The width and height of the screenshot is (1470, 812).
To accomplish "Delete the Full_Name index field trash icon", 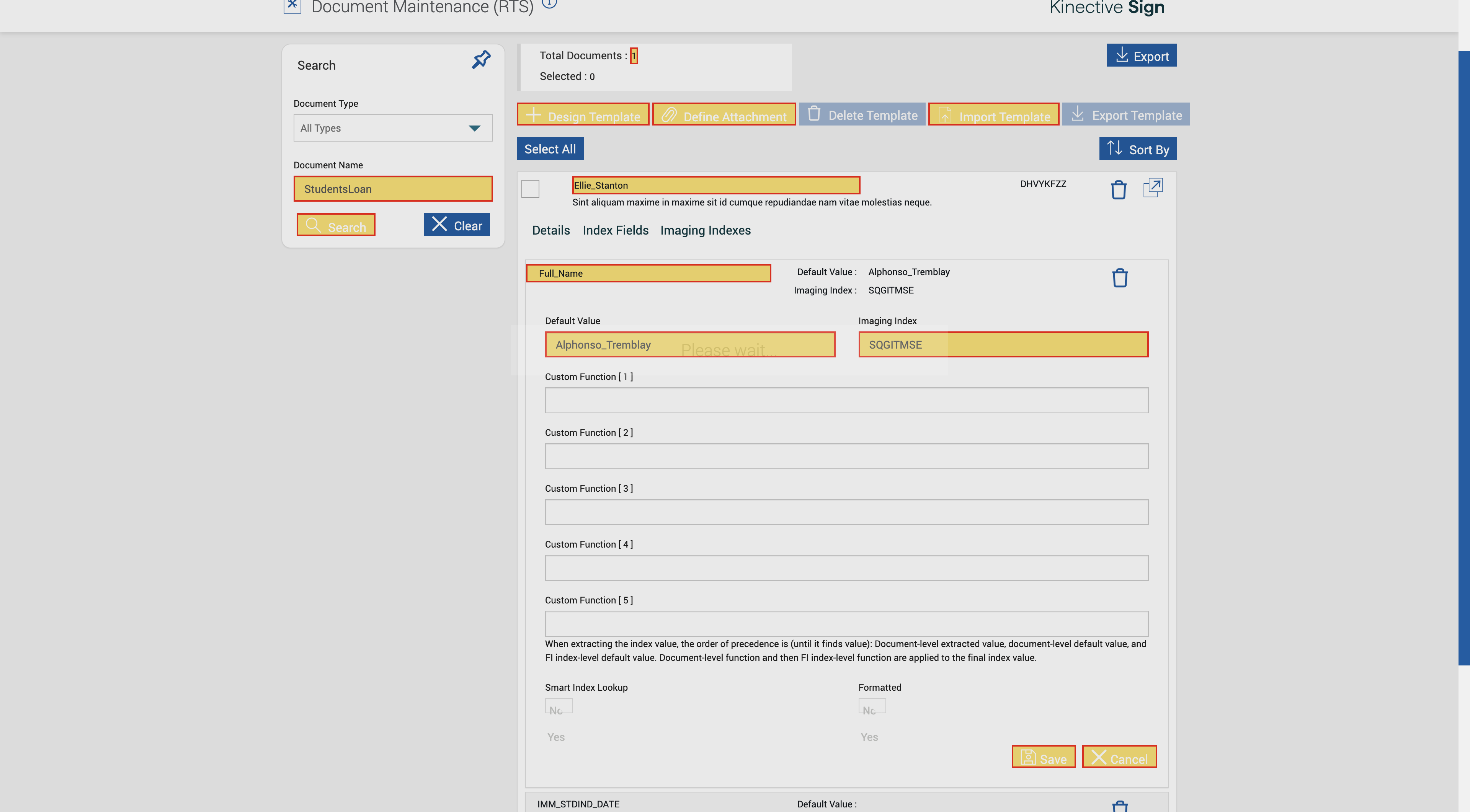I will coord(1120,278).
